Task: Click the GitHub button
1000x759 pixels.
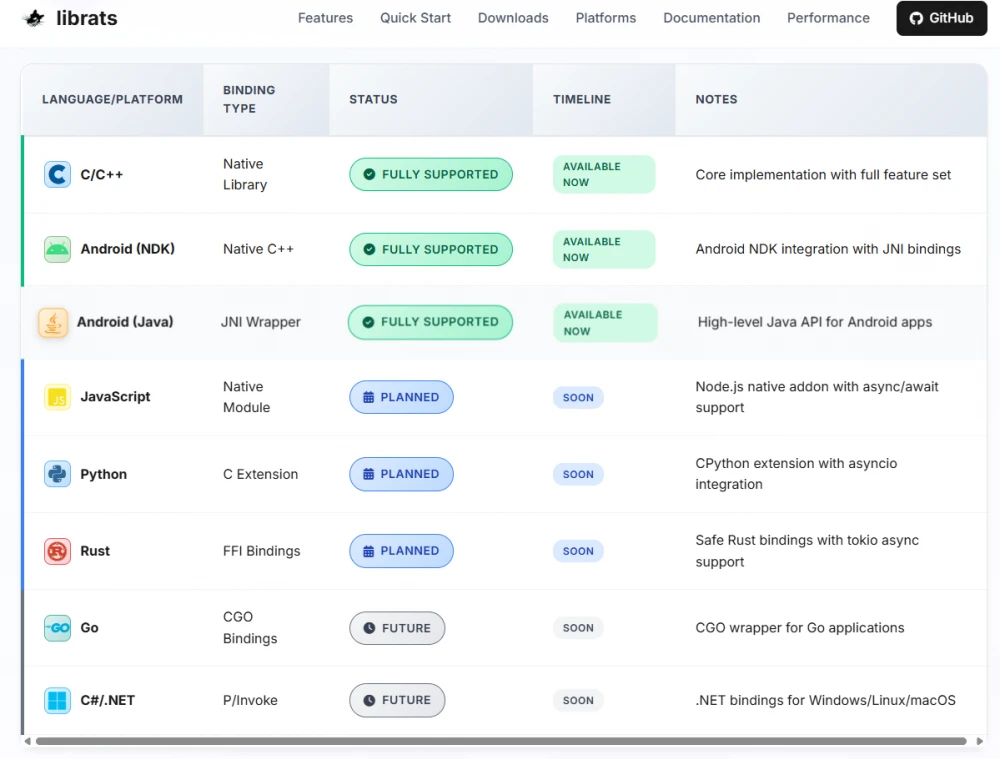Action: point(941,17)
